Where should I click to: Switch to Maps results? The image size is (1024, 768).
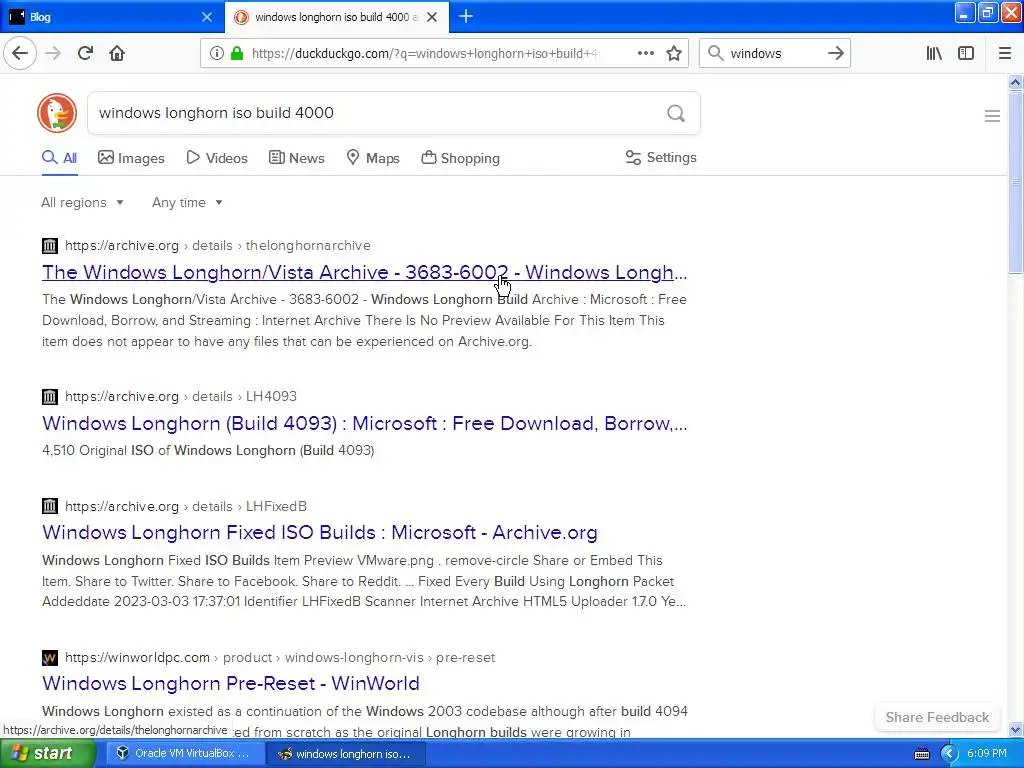[373, 158]
